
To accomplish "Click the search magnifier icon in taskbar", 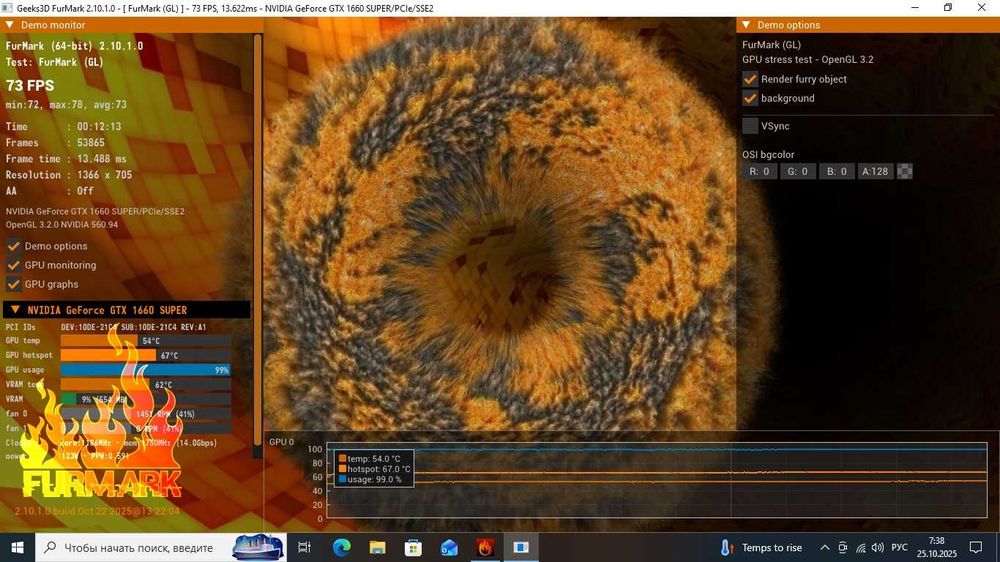I will coord(50,547).
